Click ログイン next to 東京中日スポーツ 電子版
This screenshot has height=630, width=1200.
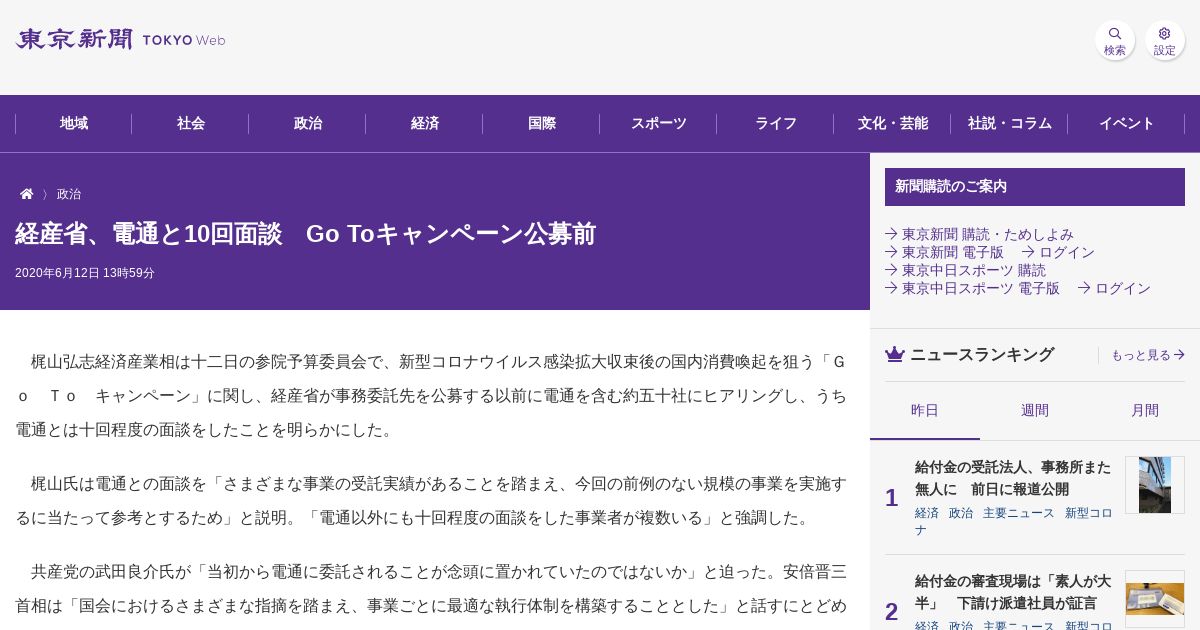(x=1114, y=288)
